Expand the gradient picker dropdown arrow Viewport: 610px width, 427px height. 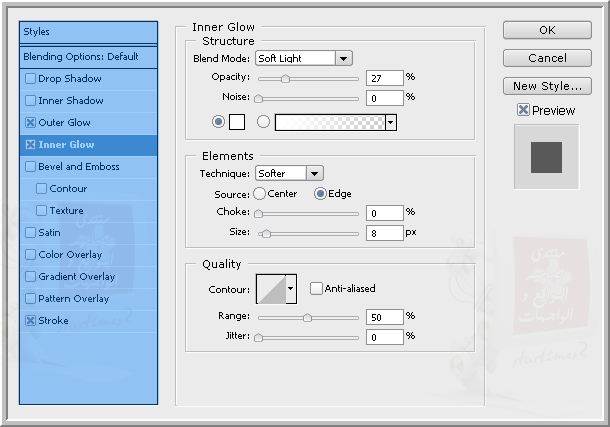(391, 122)
